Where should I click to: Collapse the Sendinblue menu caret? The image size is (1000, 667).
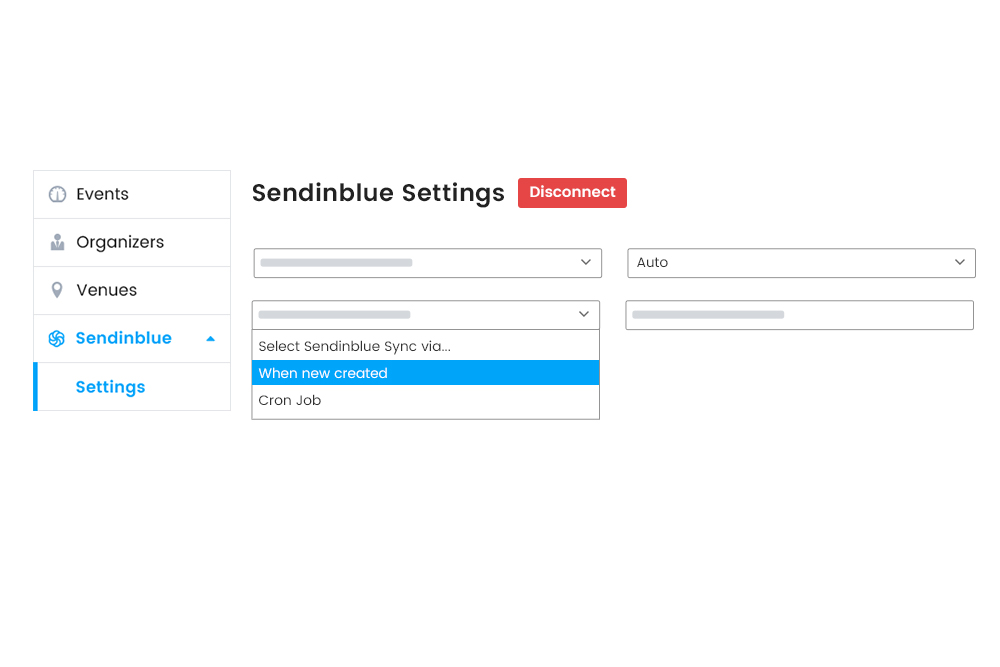(x=210, y=339)
